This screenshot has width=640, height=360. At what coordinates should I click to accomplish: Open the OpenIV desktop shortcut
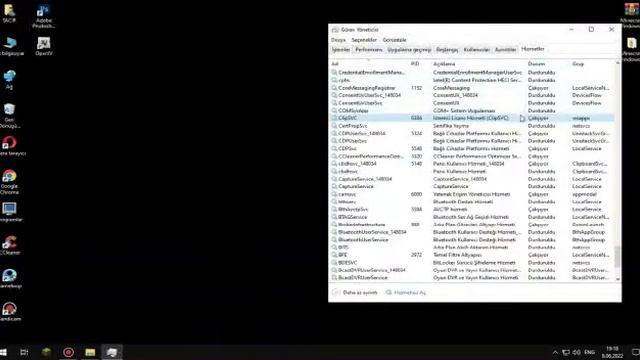point(43,46)
